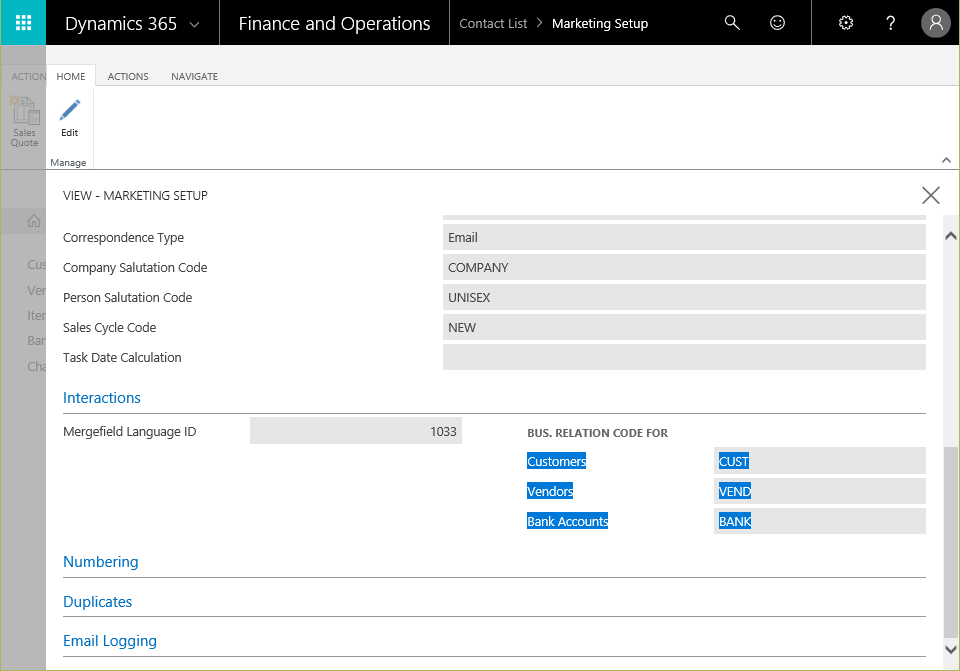Click Marketing Setup breadcrumb
Screen dimensions: 960x671
600,23
